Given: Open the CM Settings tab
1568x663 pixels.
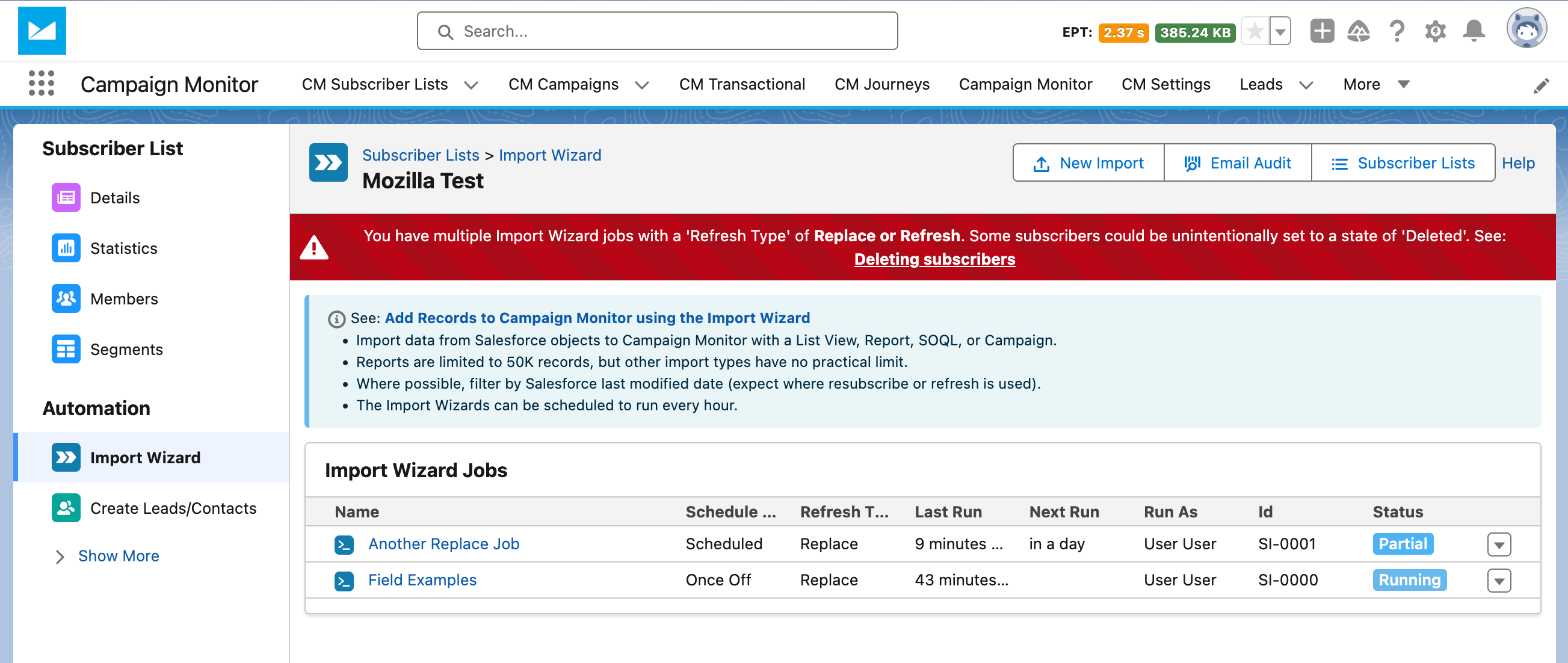Looking at the screenshot, I should pyautogui.click(x=1165, y=84).
